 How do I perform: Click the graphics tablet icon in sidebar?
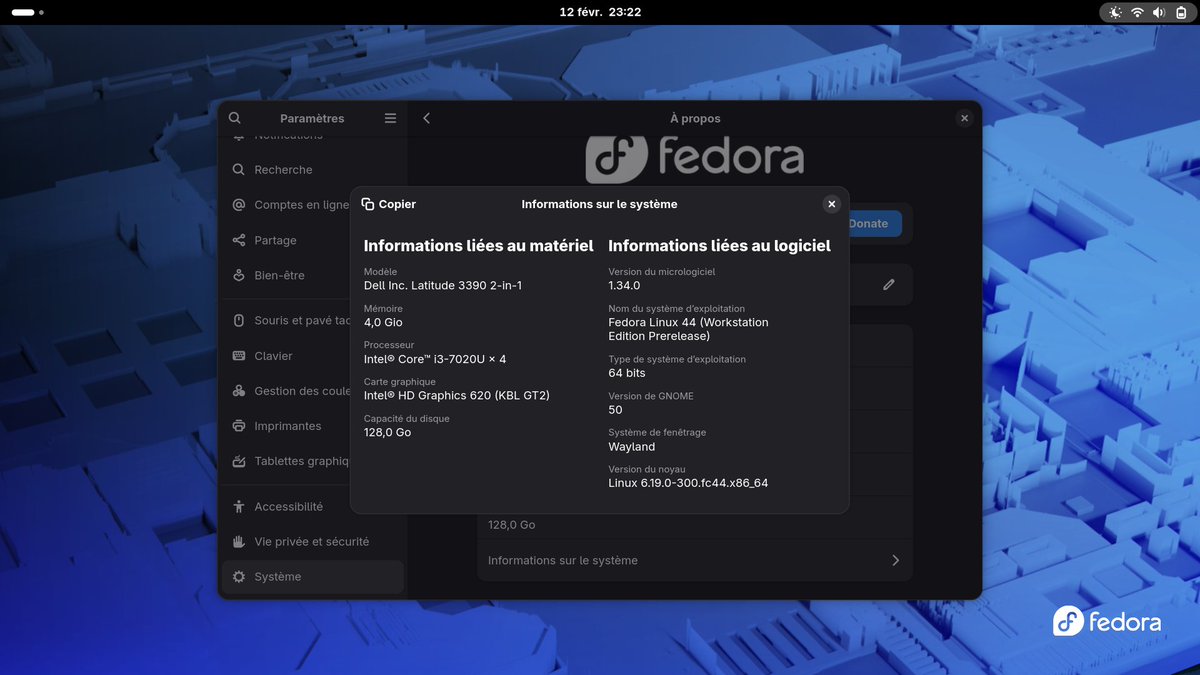coord(239,461)
